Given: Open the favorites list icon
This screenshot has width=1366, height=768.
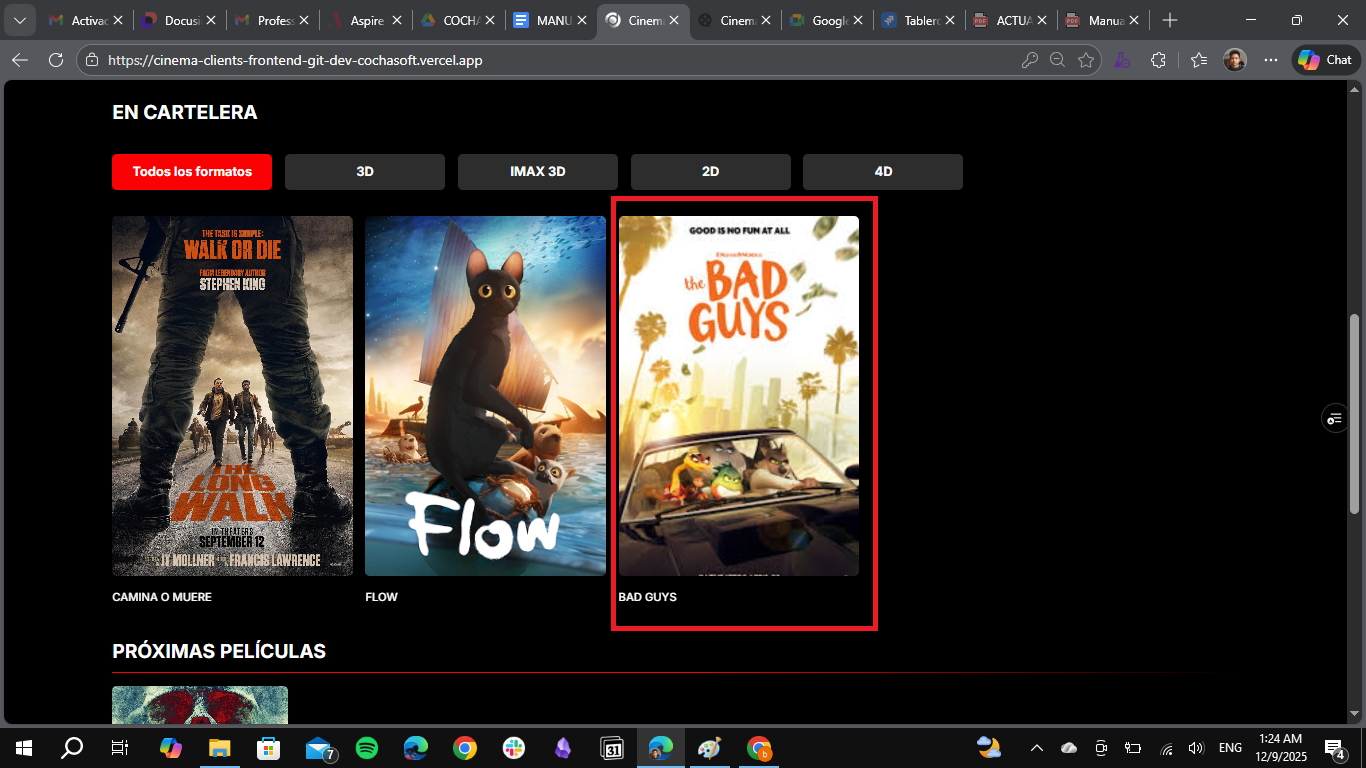Looking at the screenshot, I should point(1198,60).
